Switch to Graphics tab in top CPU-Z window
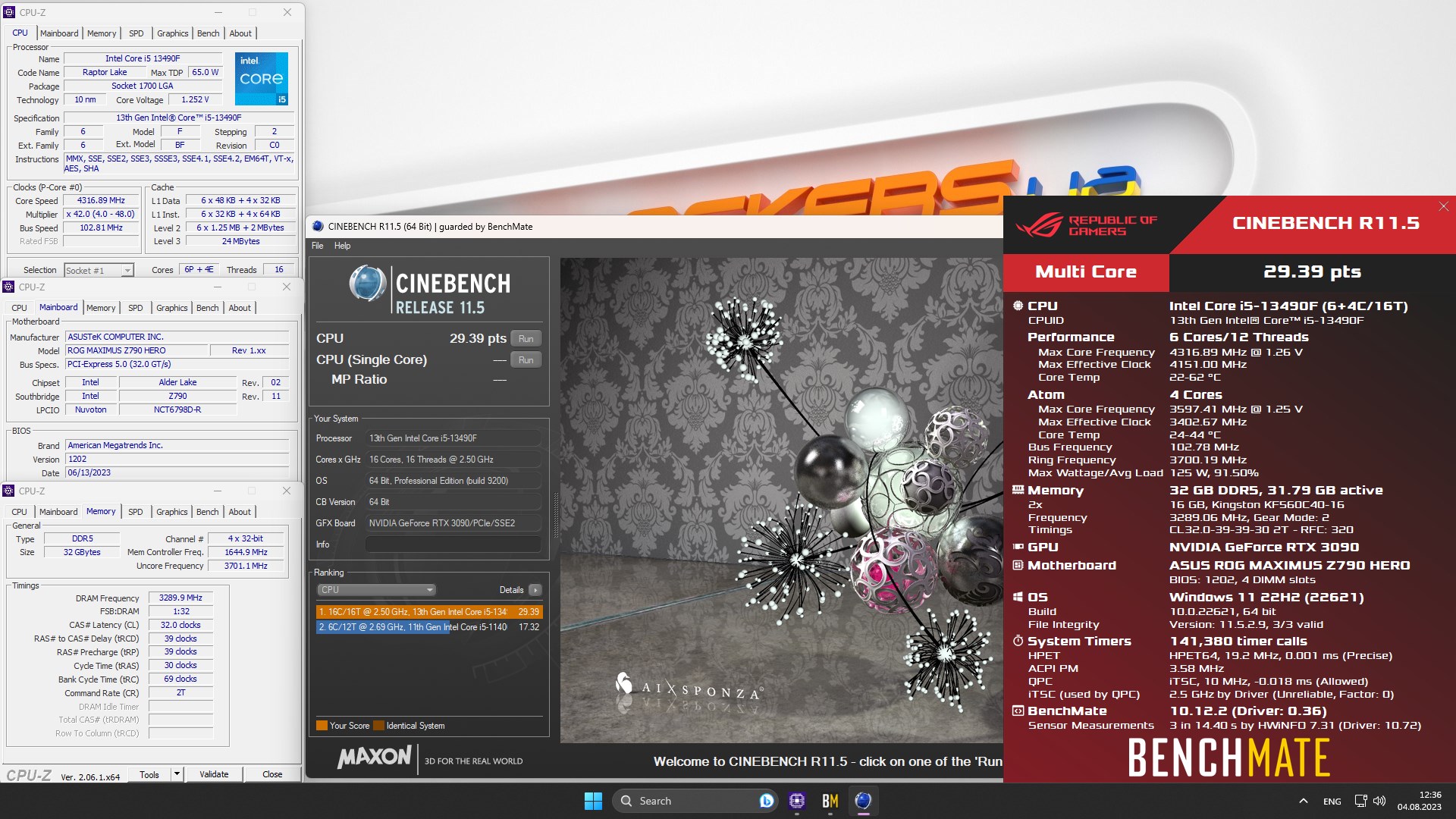Viewport: 1456px width, 819px height. (x=173, y=33)
